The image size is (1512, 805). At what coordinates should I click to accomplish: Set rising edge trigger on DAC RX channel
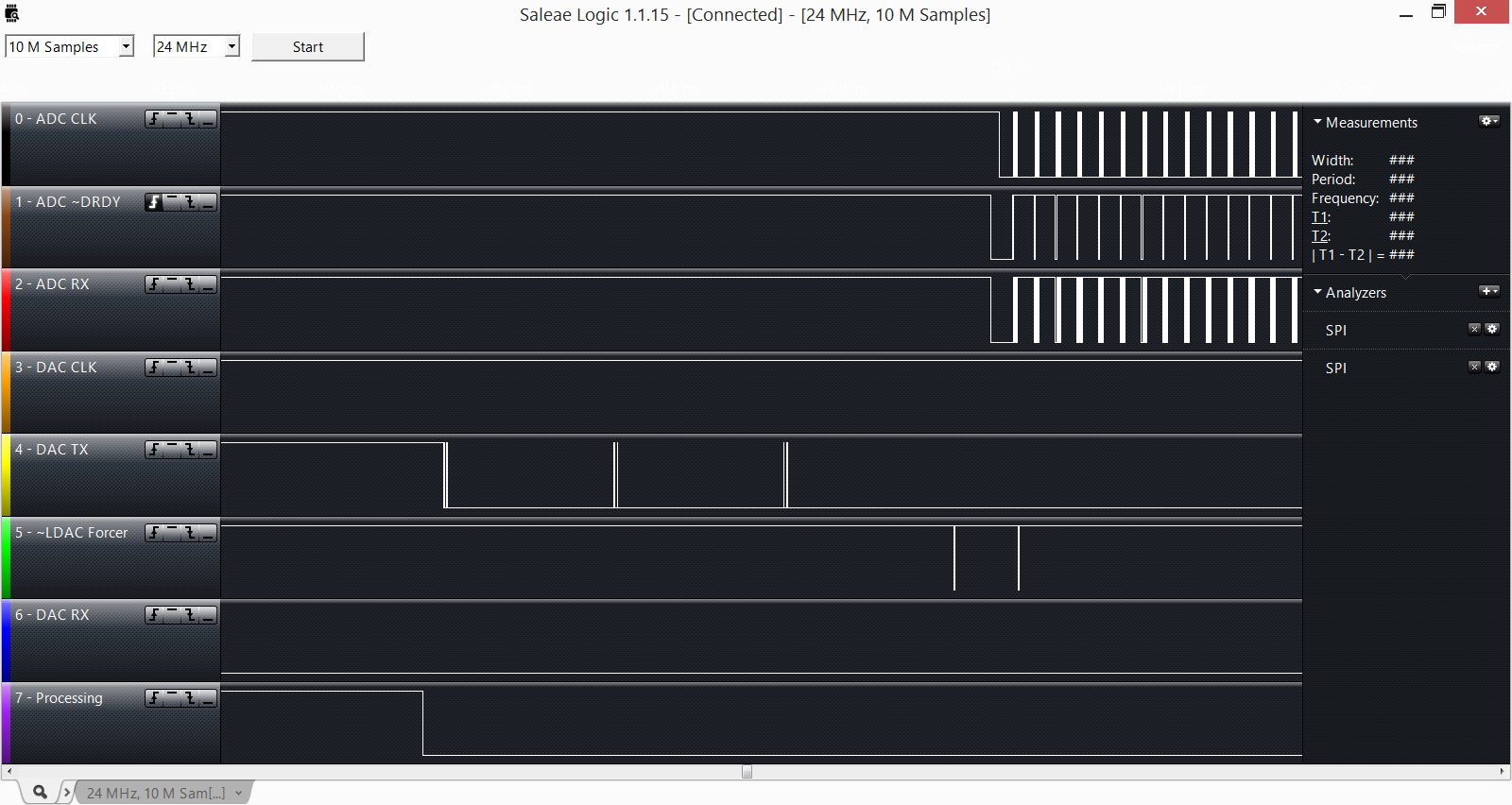[x=154, y=615]
